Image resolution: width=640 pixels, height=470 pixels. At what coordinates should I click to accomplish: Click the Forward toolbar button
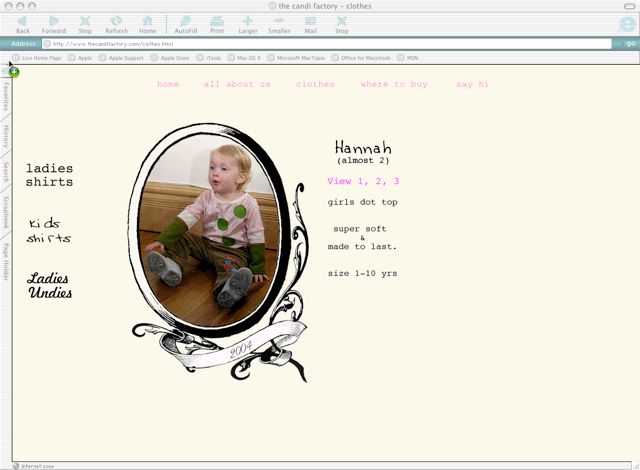[53, 24]
